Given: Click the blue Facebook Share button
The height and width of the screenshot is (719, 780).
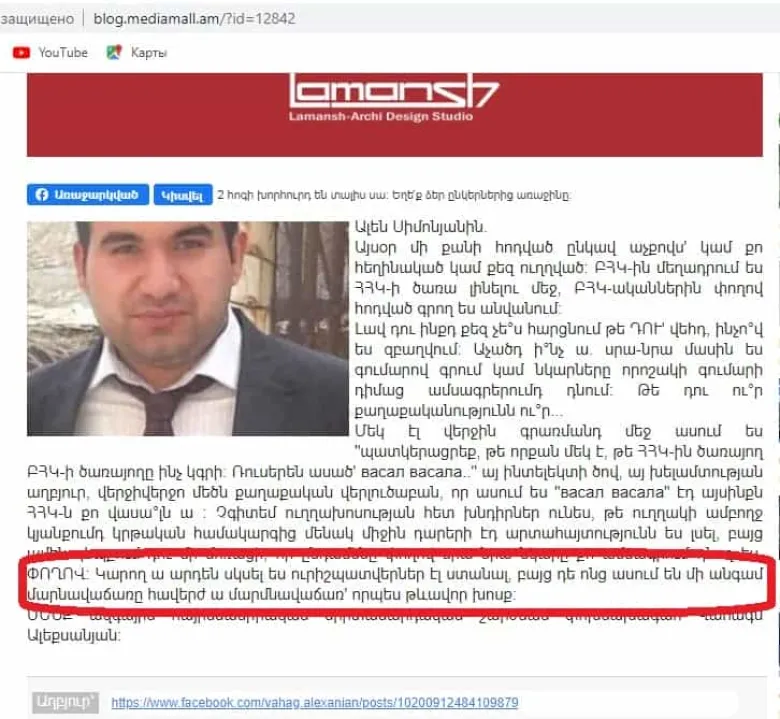Looking at the screenshot, I should [183, 195].
